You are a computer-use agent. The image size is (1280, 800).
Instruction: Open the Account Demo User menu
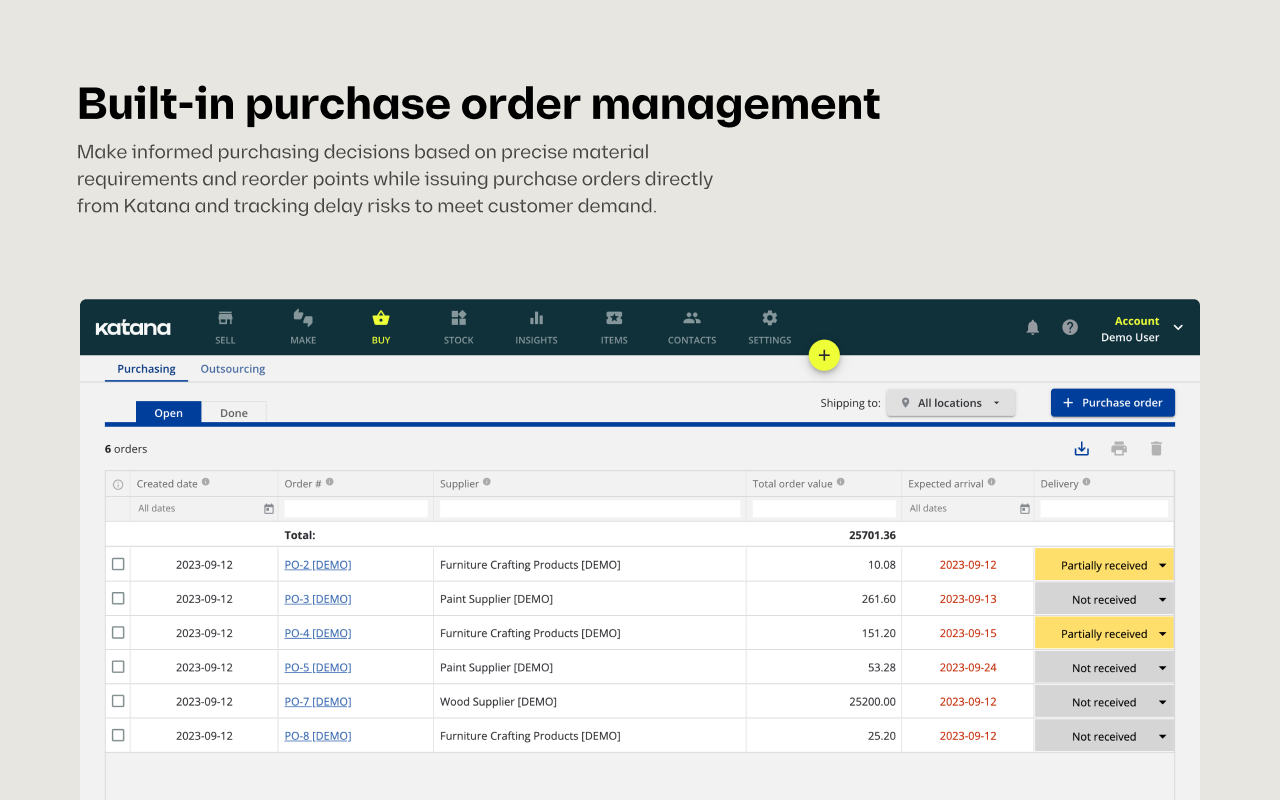1142,328
